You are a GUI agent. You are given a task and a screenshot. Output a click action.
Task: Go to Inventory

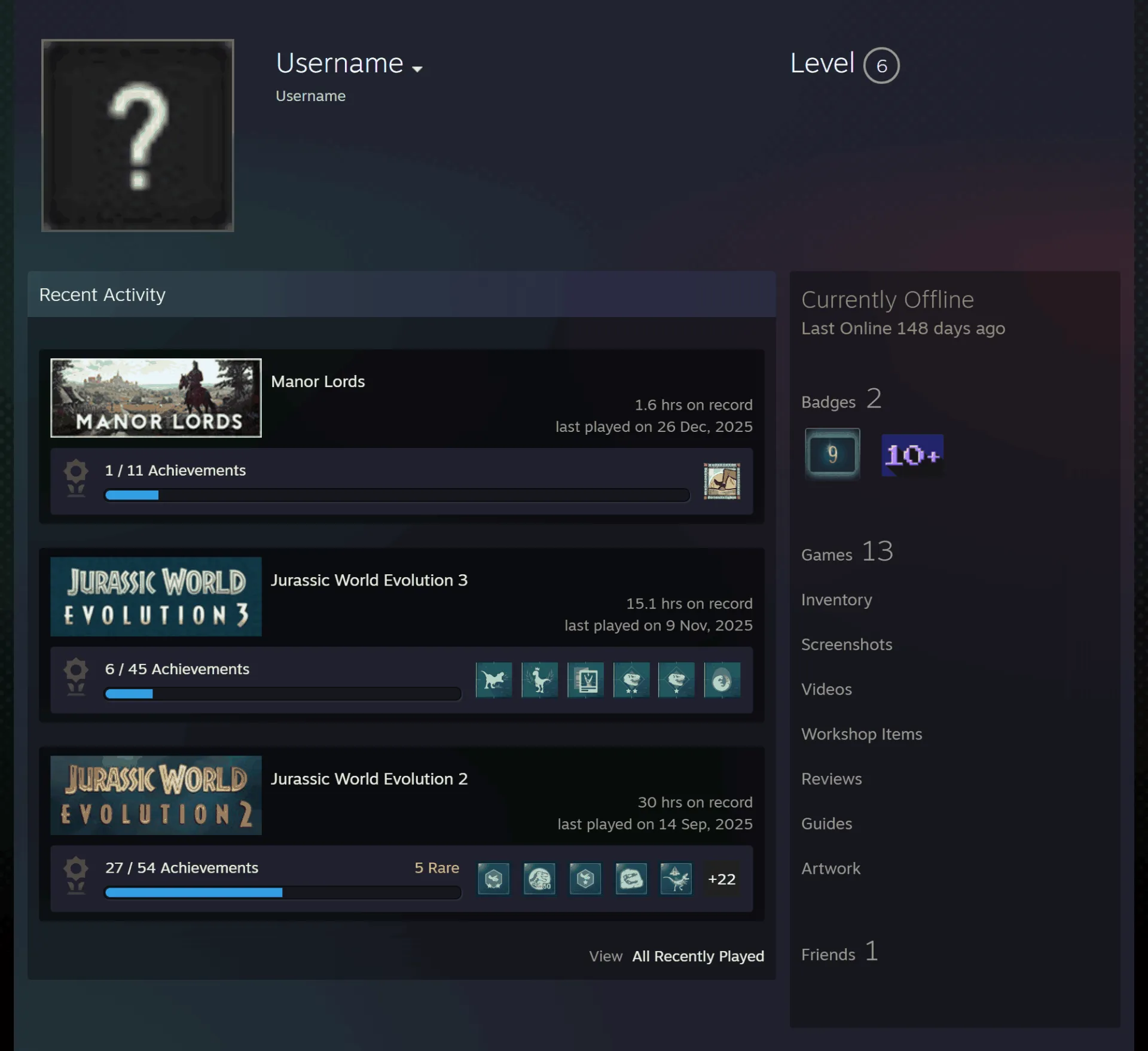pos(836,599)
